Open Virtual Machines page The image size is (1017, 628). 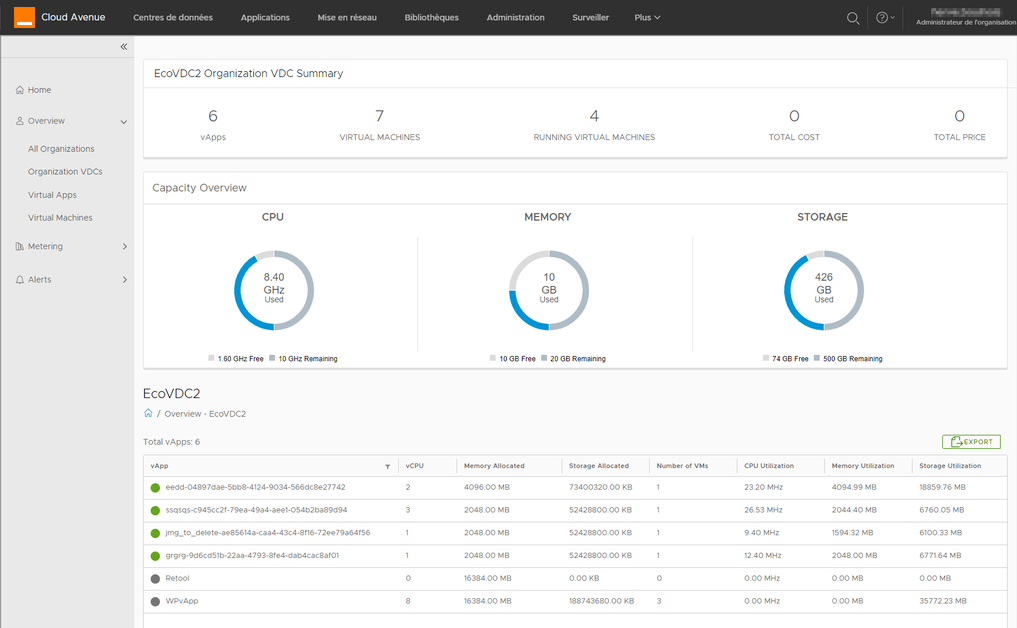tap(60, 218)
